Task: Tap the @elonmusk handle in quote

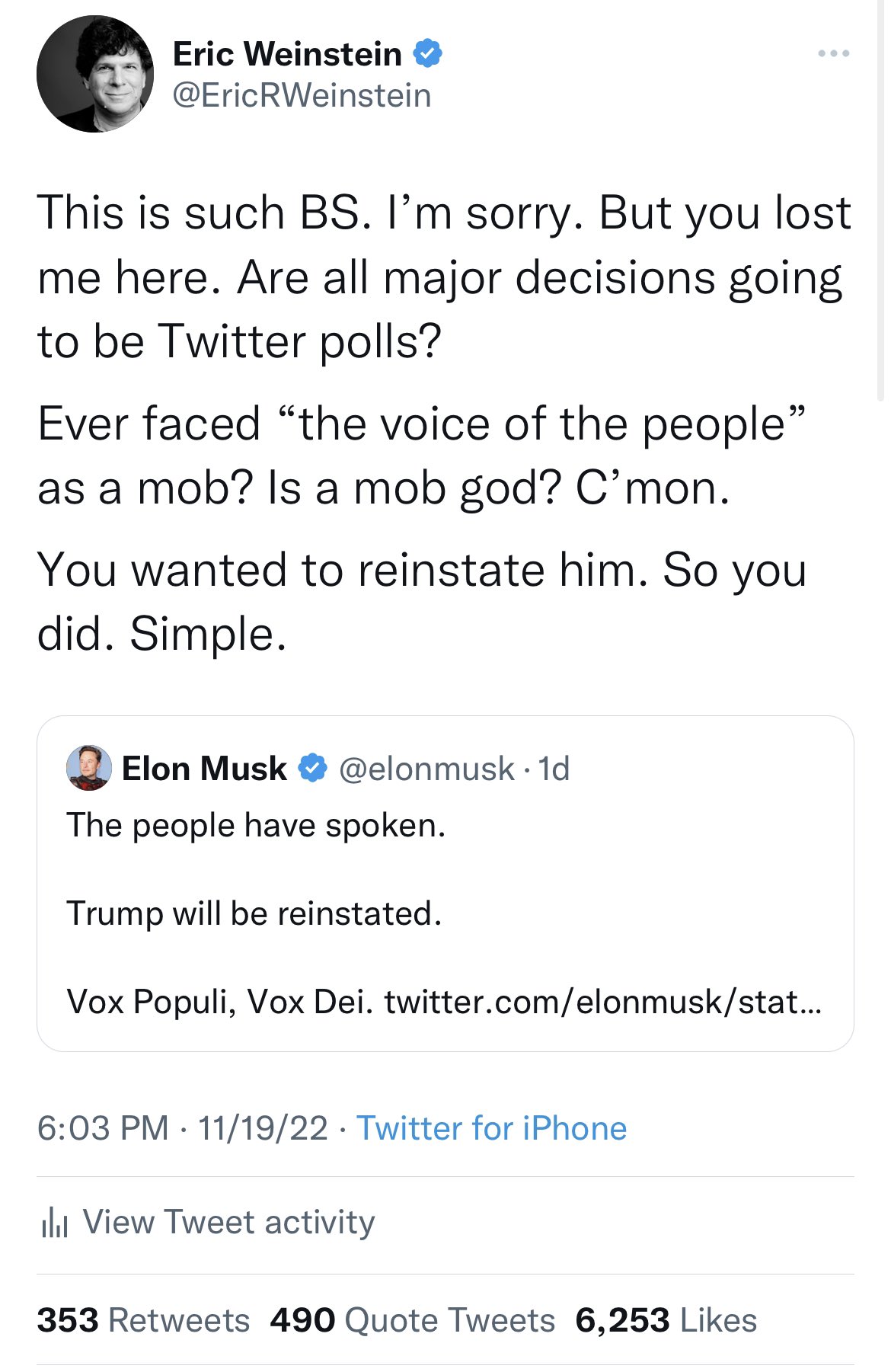Action: coord(426,769)
